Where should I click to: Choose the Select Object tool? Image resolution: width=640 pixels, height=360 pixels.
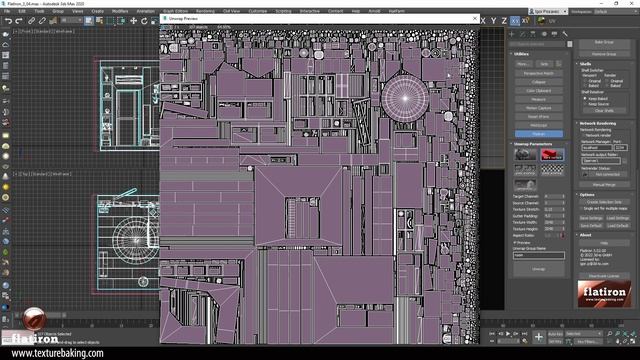(89, 21)
